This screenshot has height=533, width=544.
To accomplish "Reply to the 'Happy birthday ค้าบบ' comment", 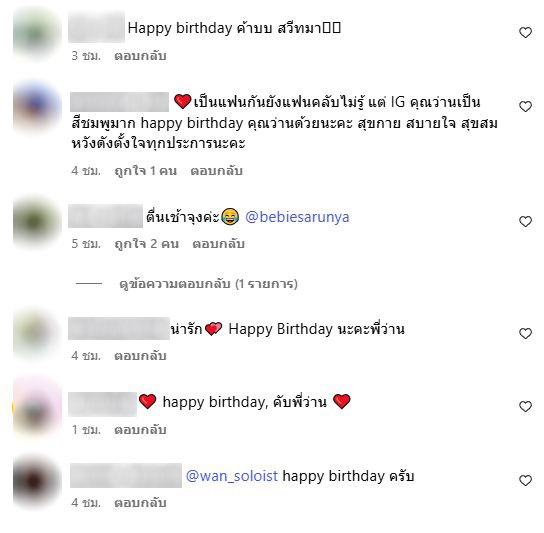I will coord(140,56).
